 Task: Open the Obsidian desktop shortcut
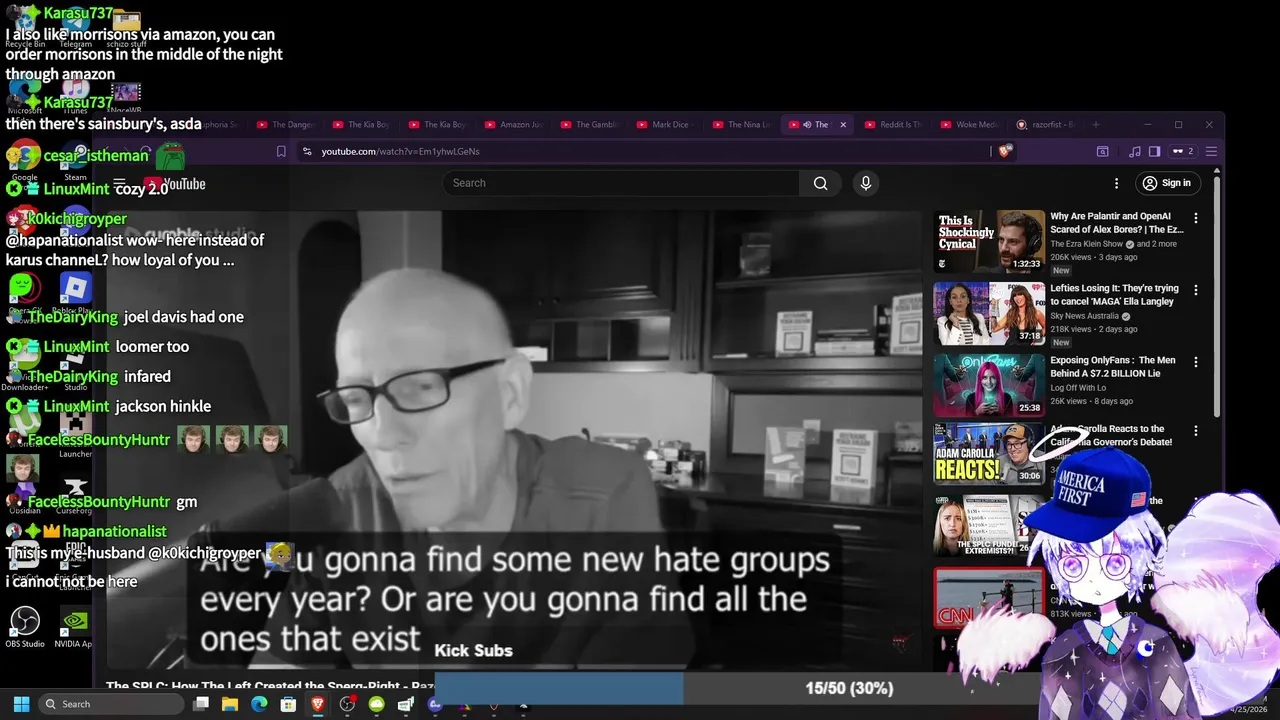(25, 494)
